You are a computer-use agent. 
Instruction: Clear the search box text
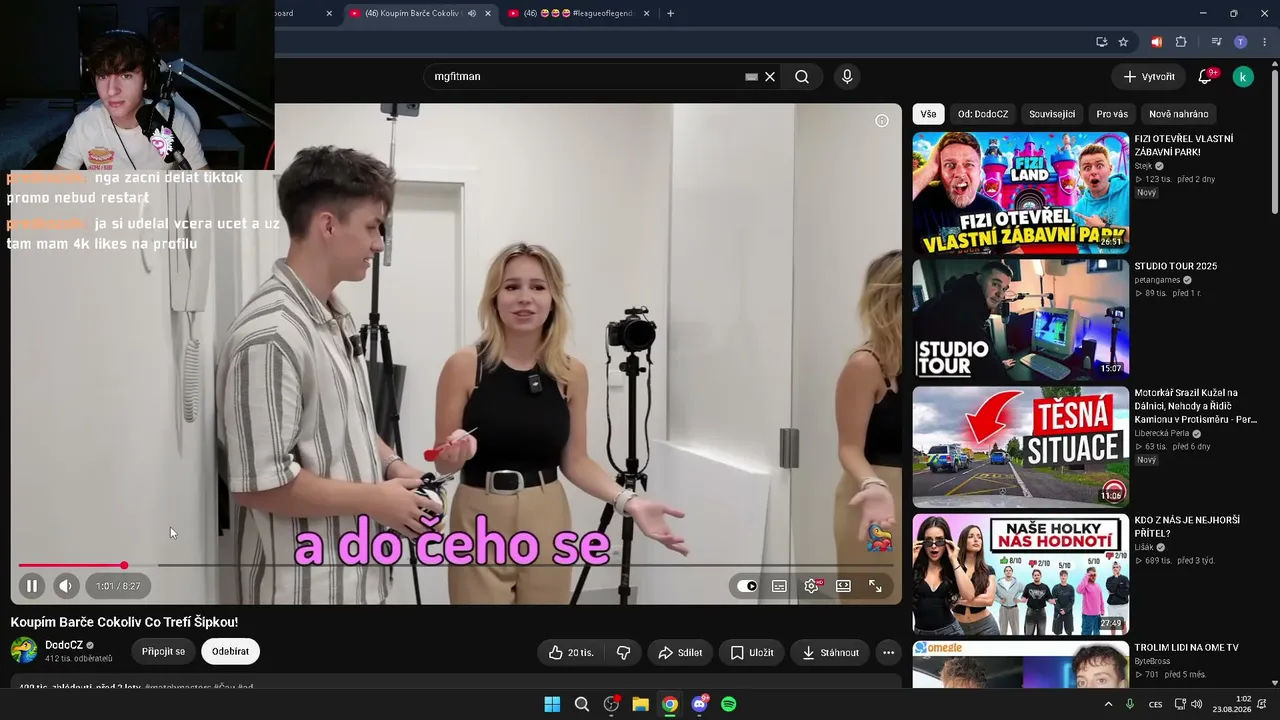(x=770, y=77)
